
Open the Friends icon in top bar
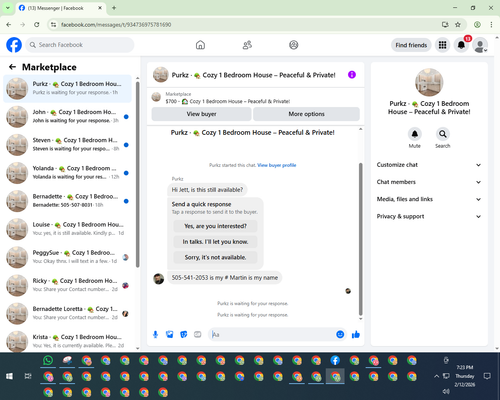[247, 45]
